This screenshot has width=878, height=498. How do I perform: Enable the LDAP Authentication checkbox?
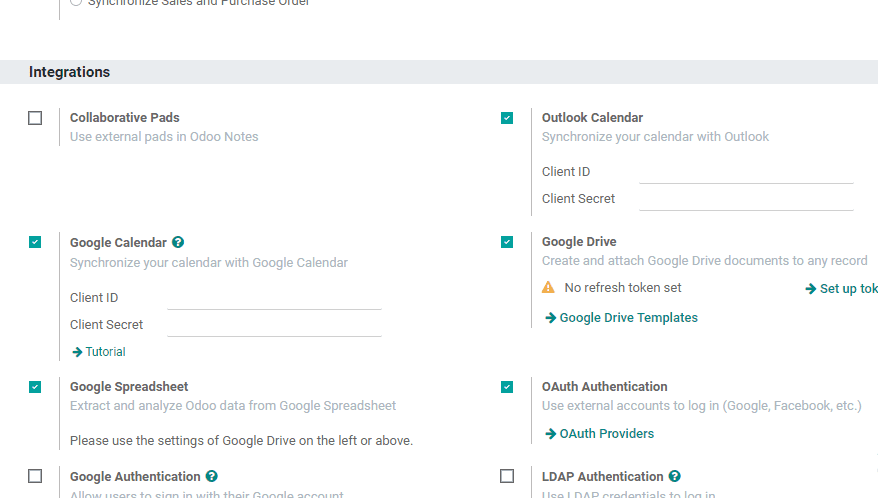[x=507, y=476]
